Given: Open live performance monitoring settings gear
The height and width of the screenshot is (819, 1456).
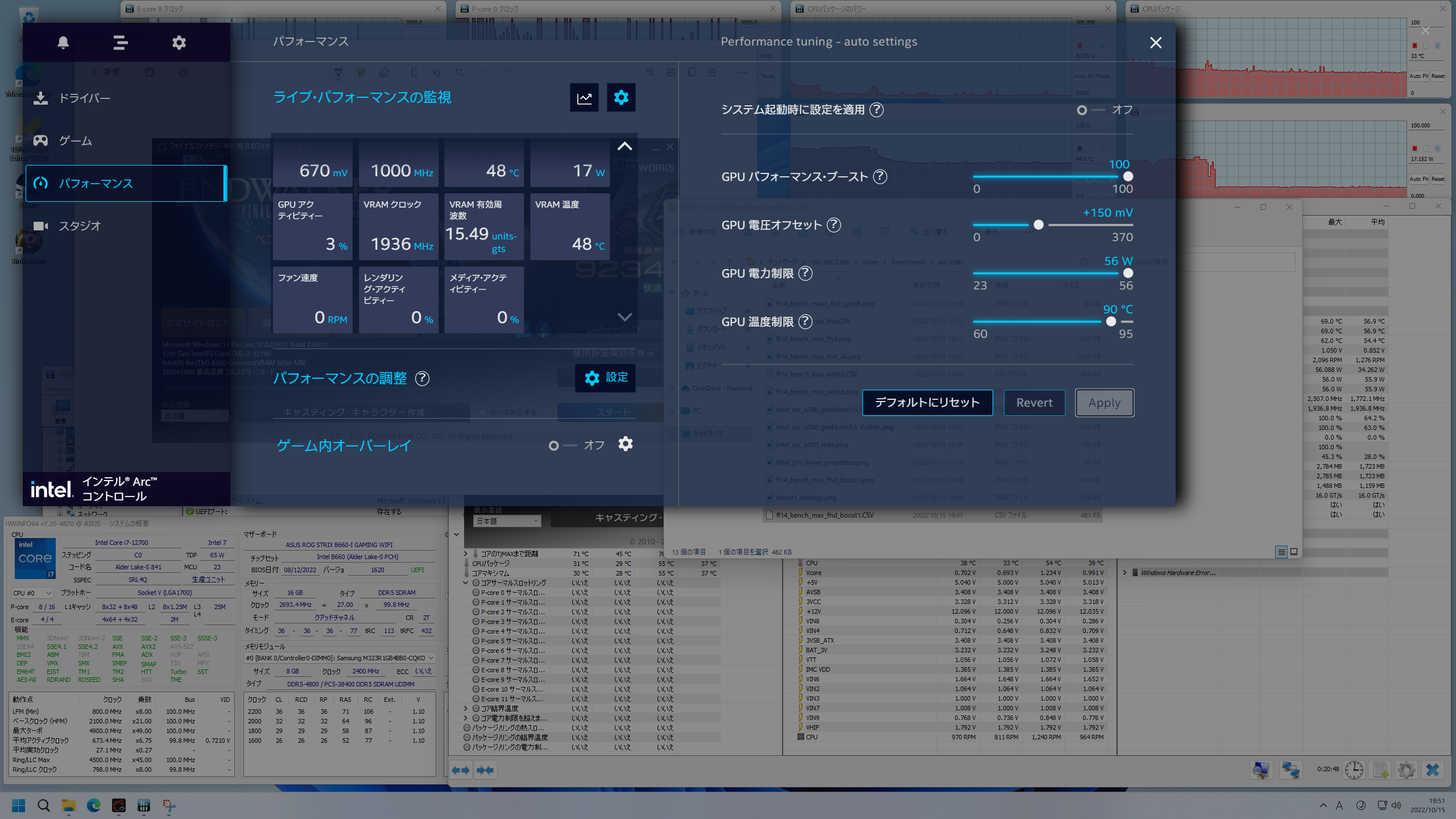Looking at the screenshot, I should click(x=621, y=98).
